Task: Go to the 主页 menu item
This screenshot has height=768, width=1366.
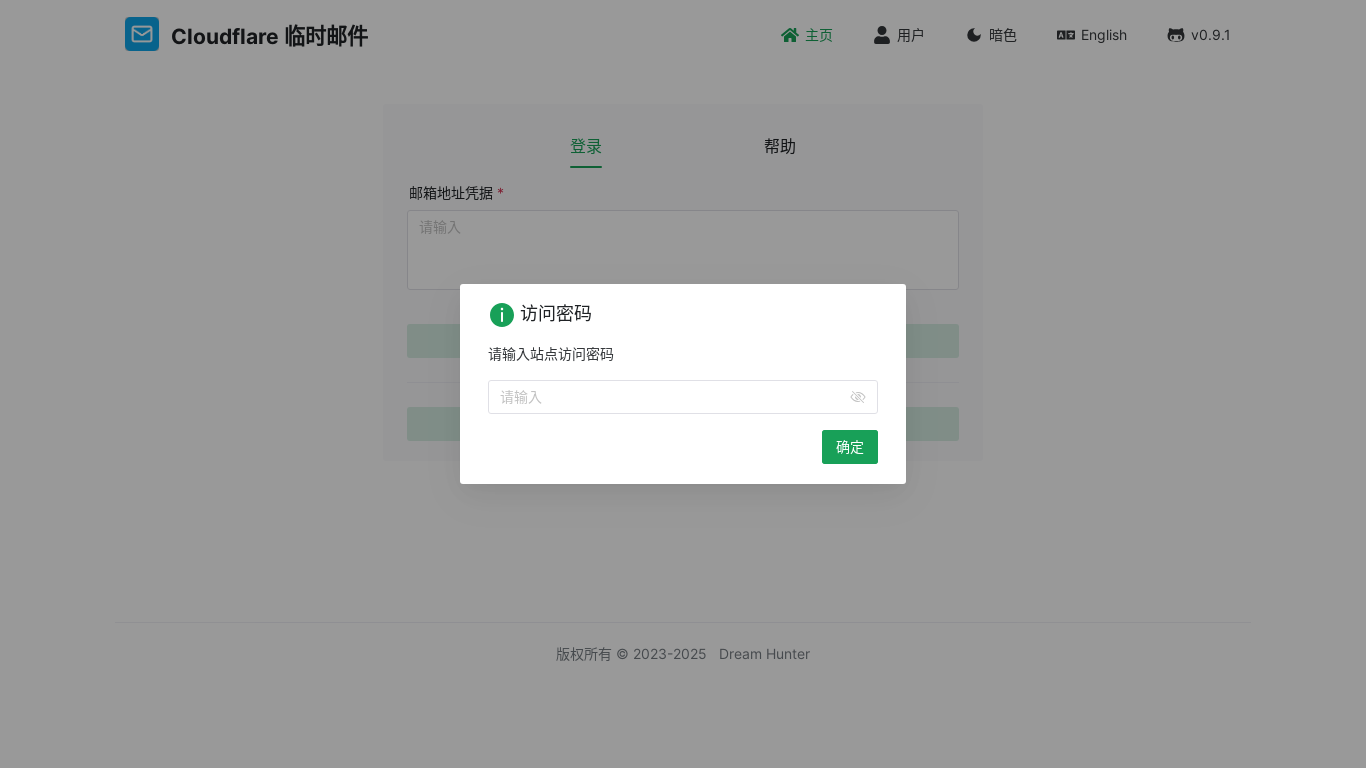Action: pyautogui.click(x=818, y=35)
